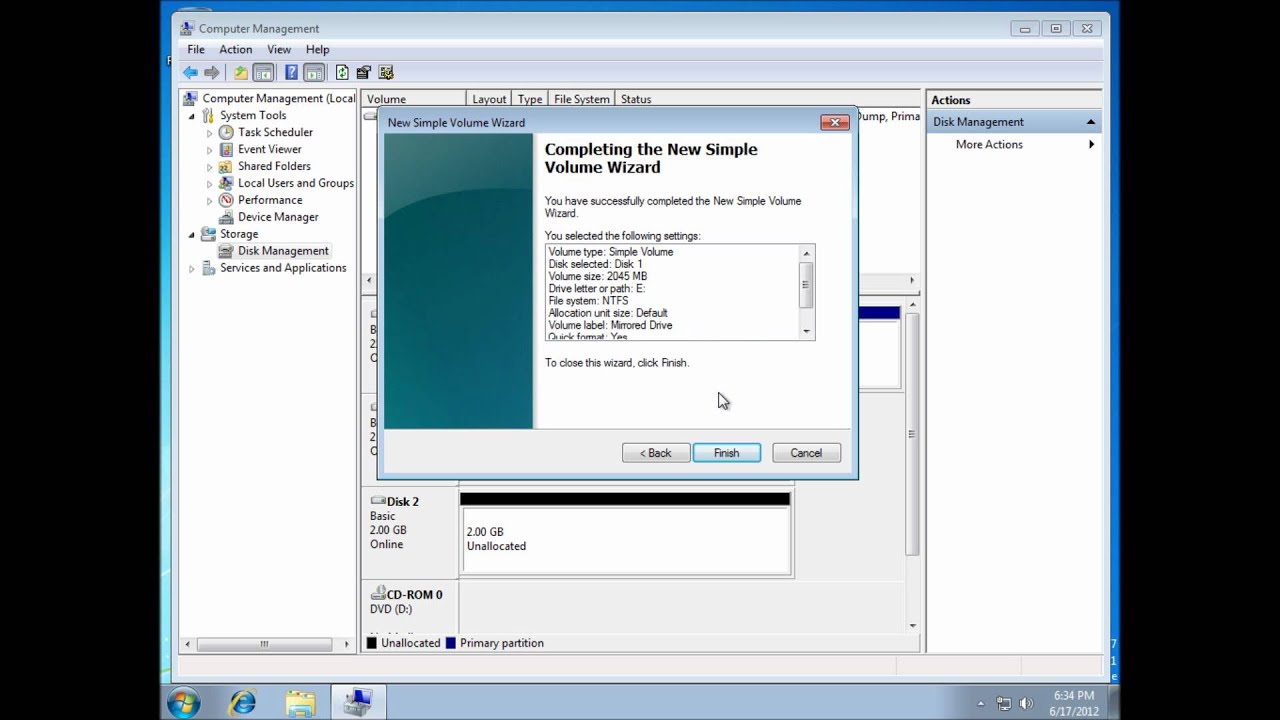Click the volume speaker tray icon

tap(1026, 704)
